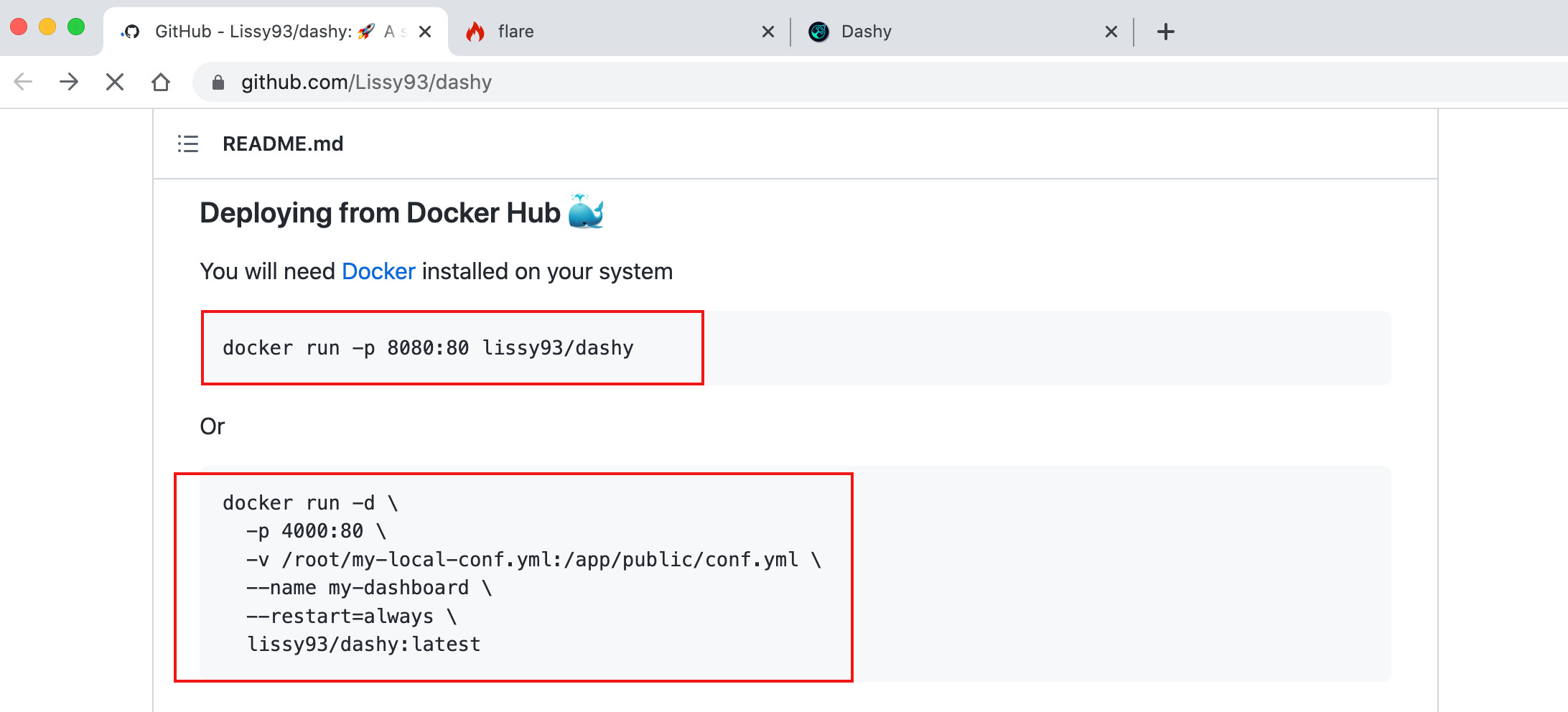Click the Deploying from Docker Hub heading

(x=380, y=213)
